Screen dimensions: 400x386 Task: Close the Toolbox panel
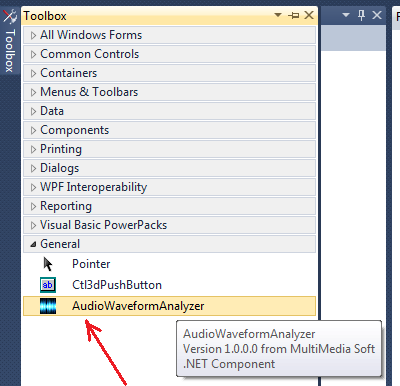[x=309, y=15]
